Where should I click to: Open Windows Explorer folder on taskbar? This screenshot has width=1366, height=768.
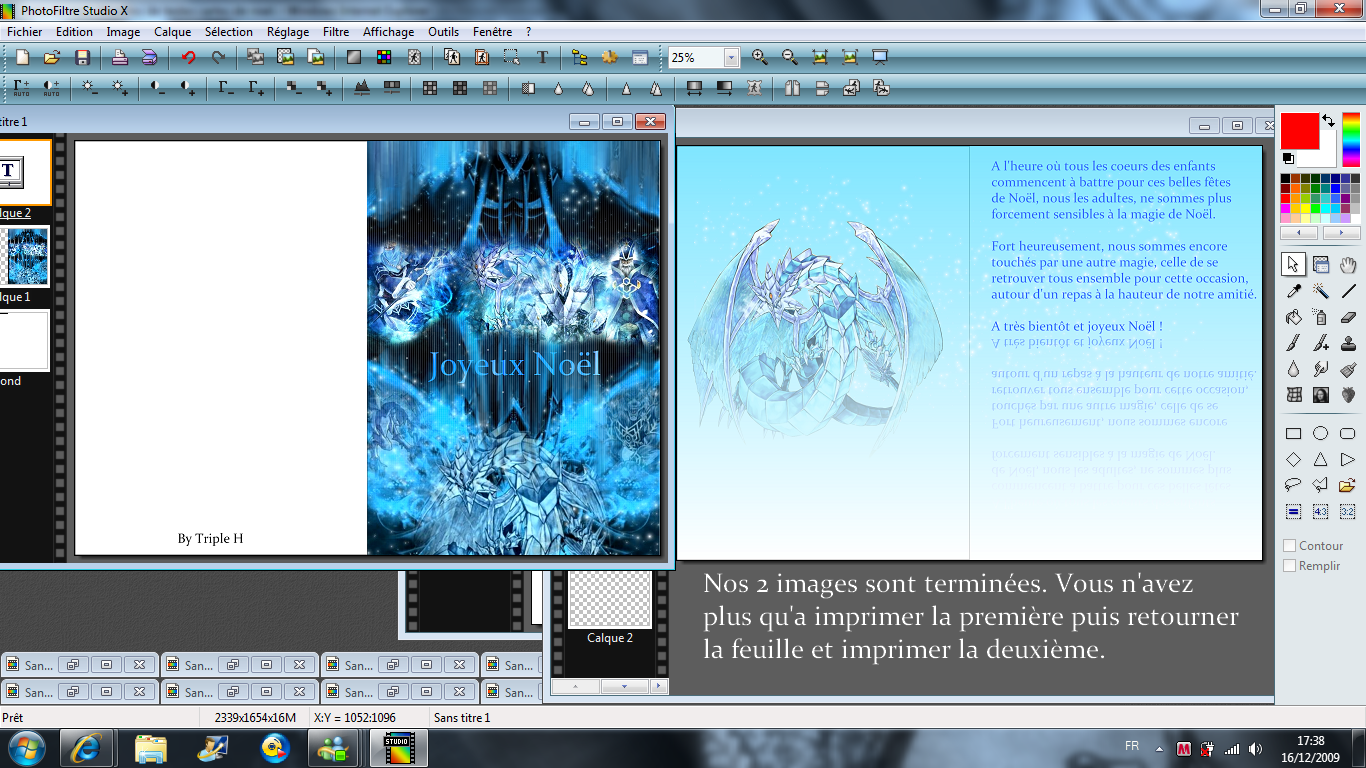pyautogui.click(x=151, y=747)
